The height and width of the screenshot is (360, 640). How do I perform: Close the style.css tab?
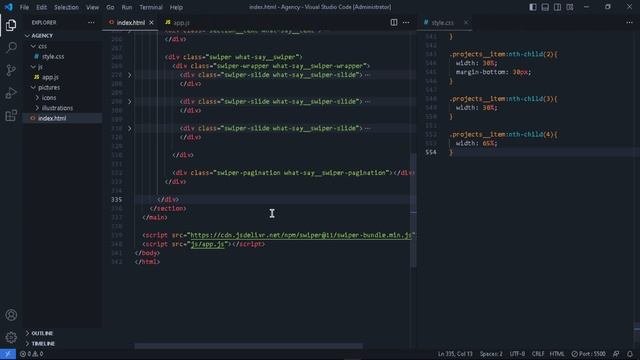(466, 22)
